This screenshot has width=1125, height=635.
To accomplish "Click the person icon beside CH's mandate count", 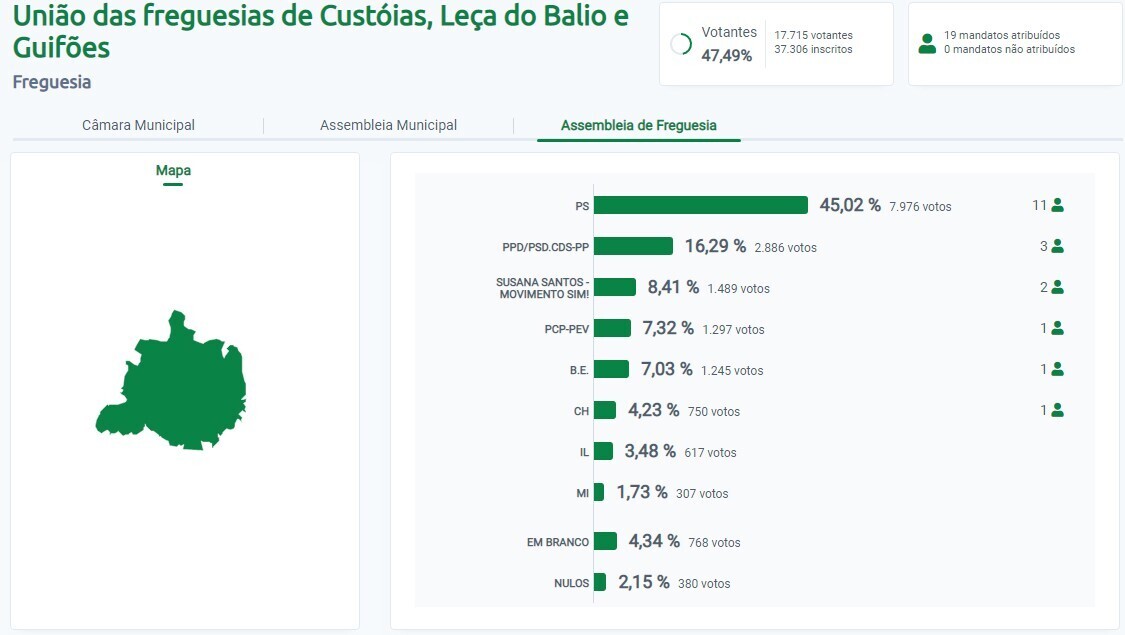I will coord(1057,409).
